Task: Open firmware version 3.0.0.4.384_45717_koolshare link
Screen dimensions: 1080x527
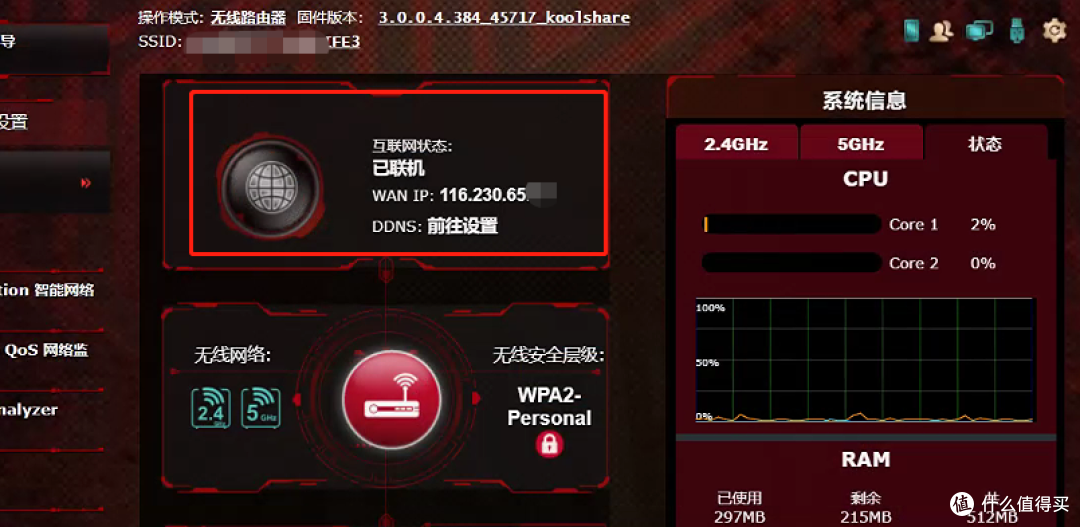Action: (x=504, y=17)
